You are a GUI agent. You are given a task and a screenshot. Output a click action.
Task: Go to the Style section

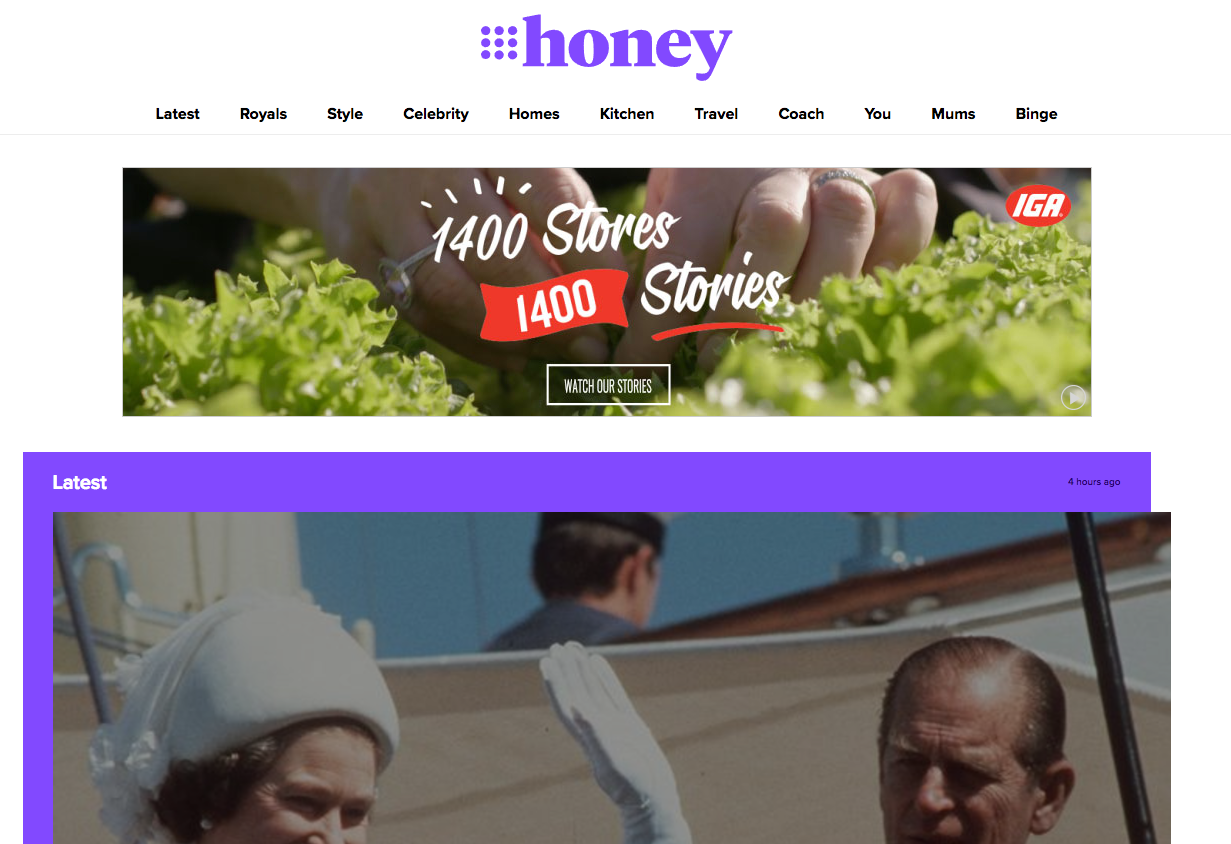[345, 114]
